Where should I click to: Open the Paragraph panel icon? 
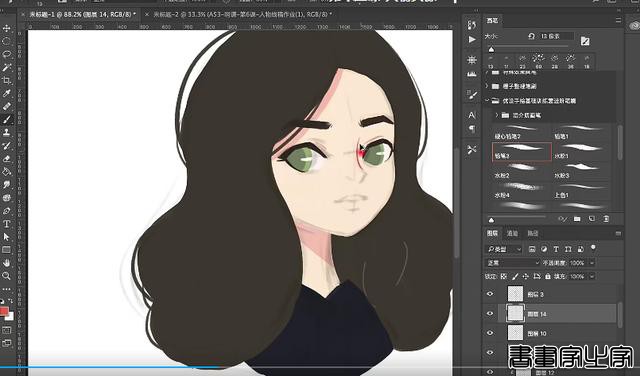point(472,129)
